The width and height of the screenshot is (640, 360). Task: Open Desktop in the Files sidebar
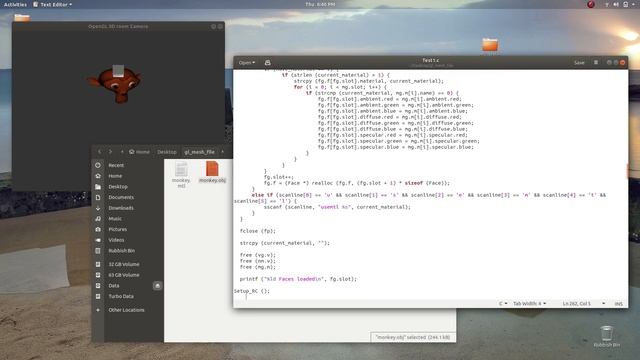[x=128, y=187]
